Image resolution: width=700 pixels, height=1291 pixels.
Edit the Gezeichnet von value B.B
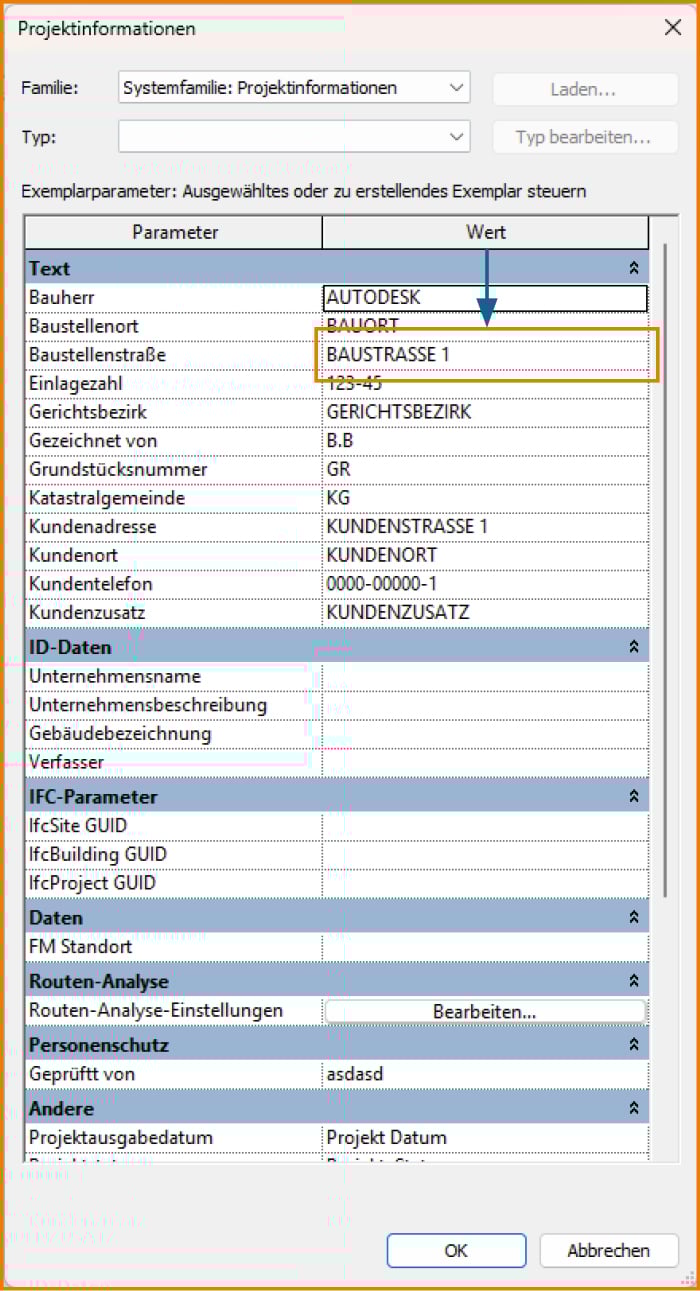point(485,440)
